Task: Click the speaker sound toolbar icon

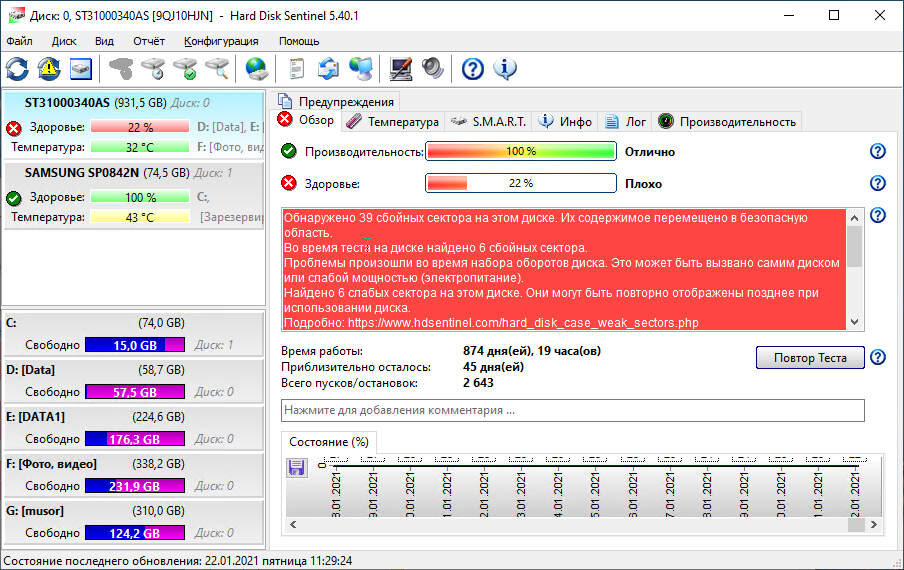Action: [x=432, y=69]
